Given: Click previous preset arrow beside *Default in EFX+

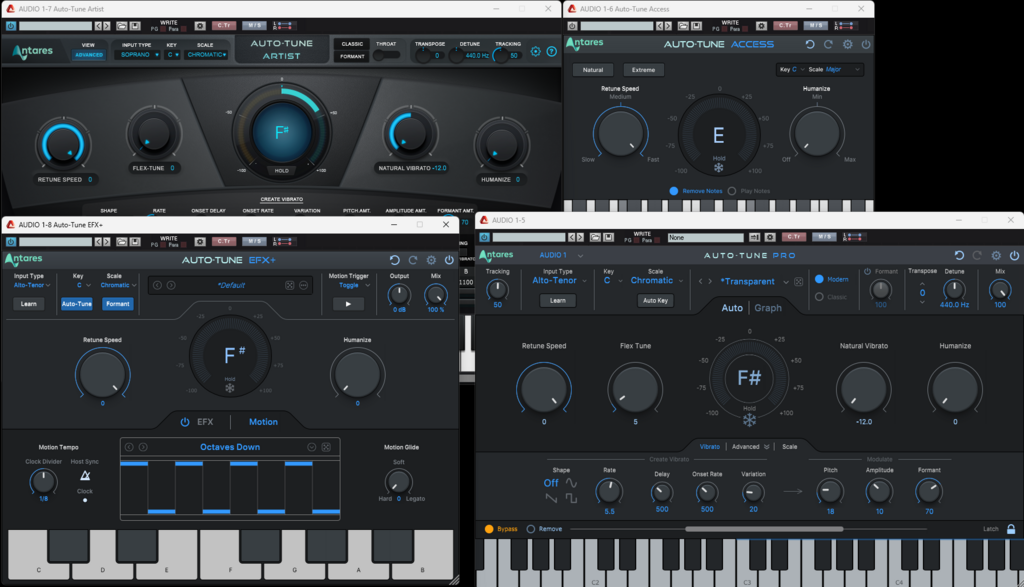Looking at the screenshot, I should pos(157,285).
